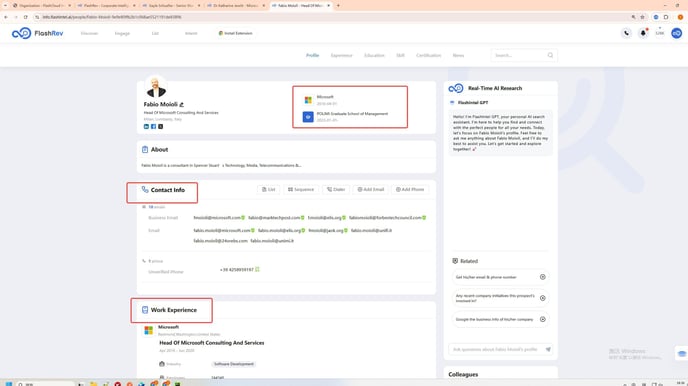This screenshot has height=386, width=688.
Task: Click the Add Email button
Action: coord(371,189)
